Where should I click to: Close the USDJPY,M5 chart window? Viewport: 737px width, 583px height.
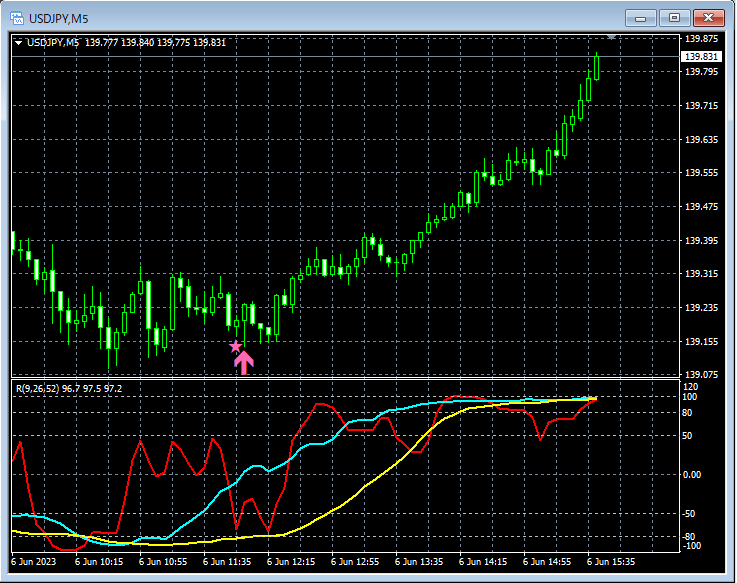[708, 18]
